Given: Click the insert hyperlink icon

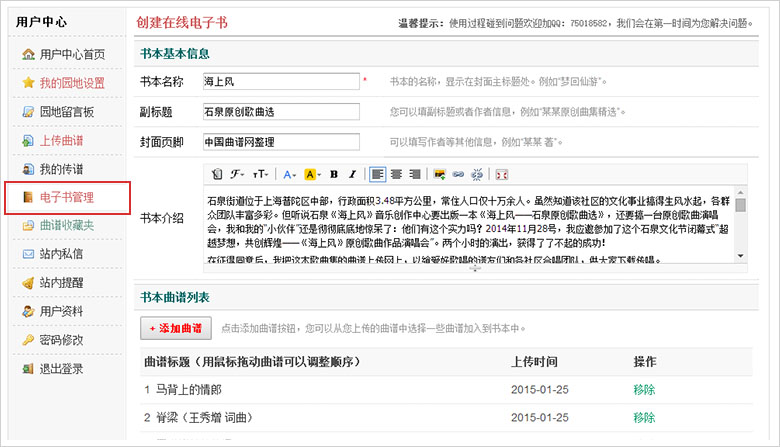Looking at the screenshot, I should 458,174.
